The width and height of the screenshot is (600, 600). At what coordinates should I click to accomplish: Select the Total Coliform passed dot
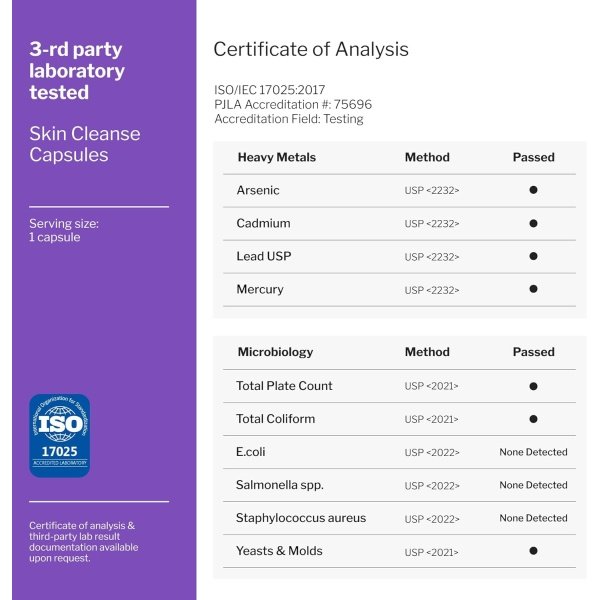click(533, 419)
